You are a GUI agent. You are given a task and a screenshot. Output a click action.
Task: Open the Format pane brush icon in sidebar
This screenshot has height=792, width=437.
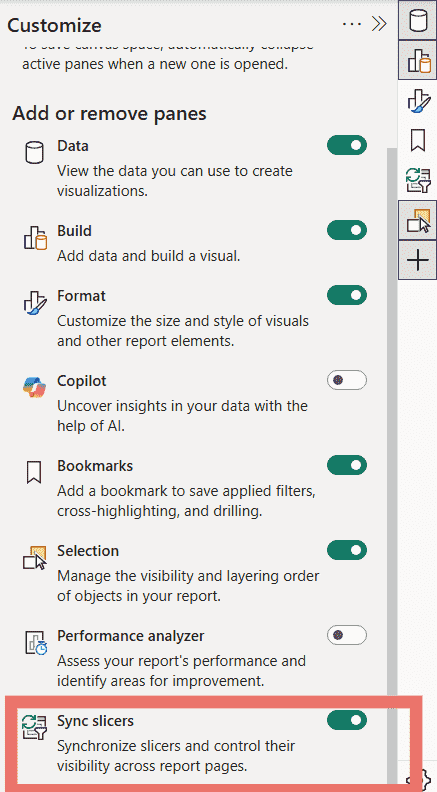pos(418,101)
